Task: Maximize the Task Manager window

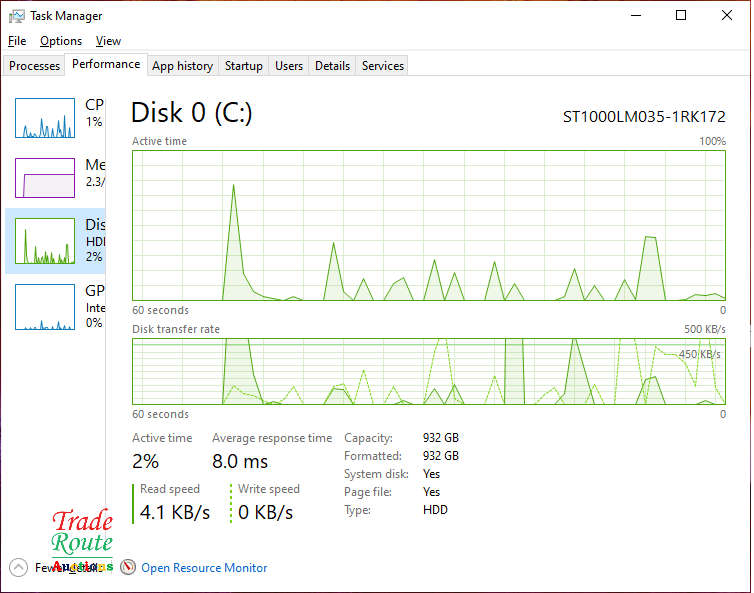Action: [681, 15]
